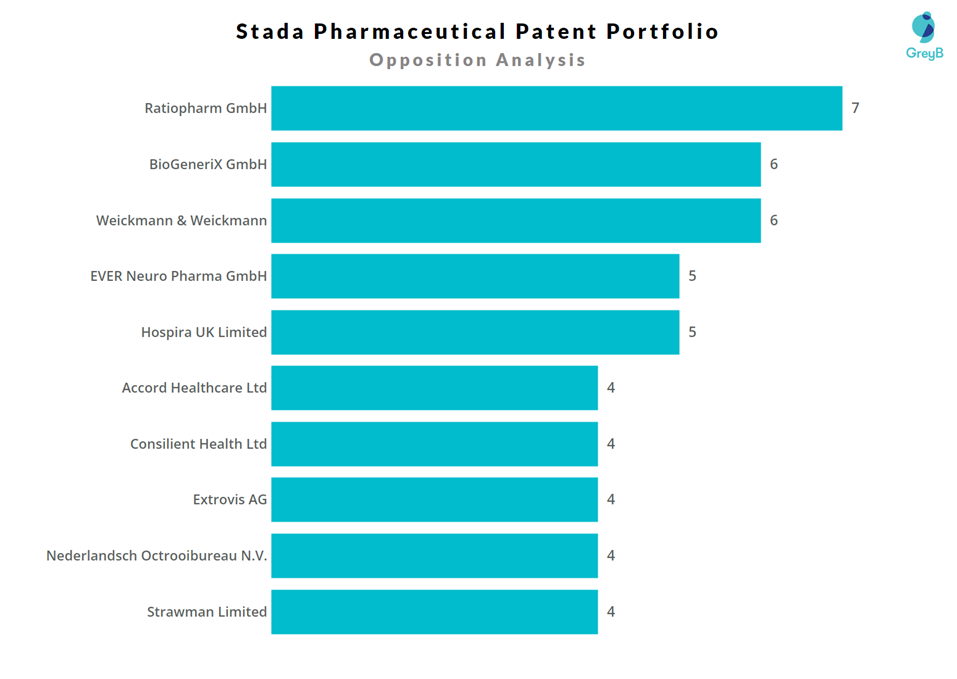Image resolution: width=957 pixels, height=679 pixels.
Task: Click the chart title Stada Pharmaceutical Patent Portfolio
Action: tap(477, 31)
